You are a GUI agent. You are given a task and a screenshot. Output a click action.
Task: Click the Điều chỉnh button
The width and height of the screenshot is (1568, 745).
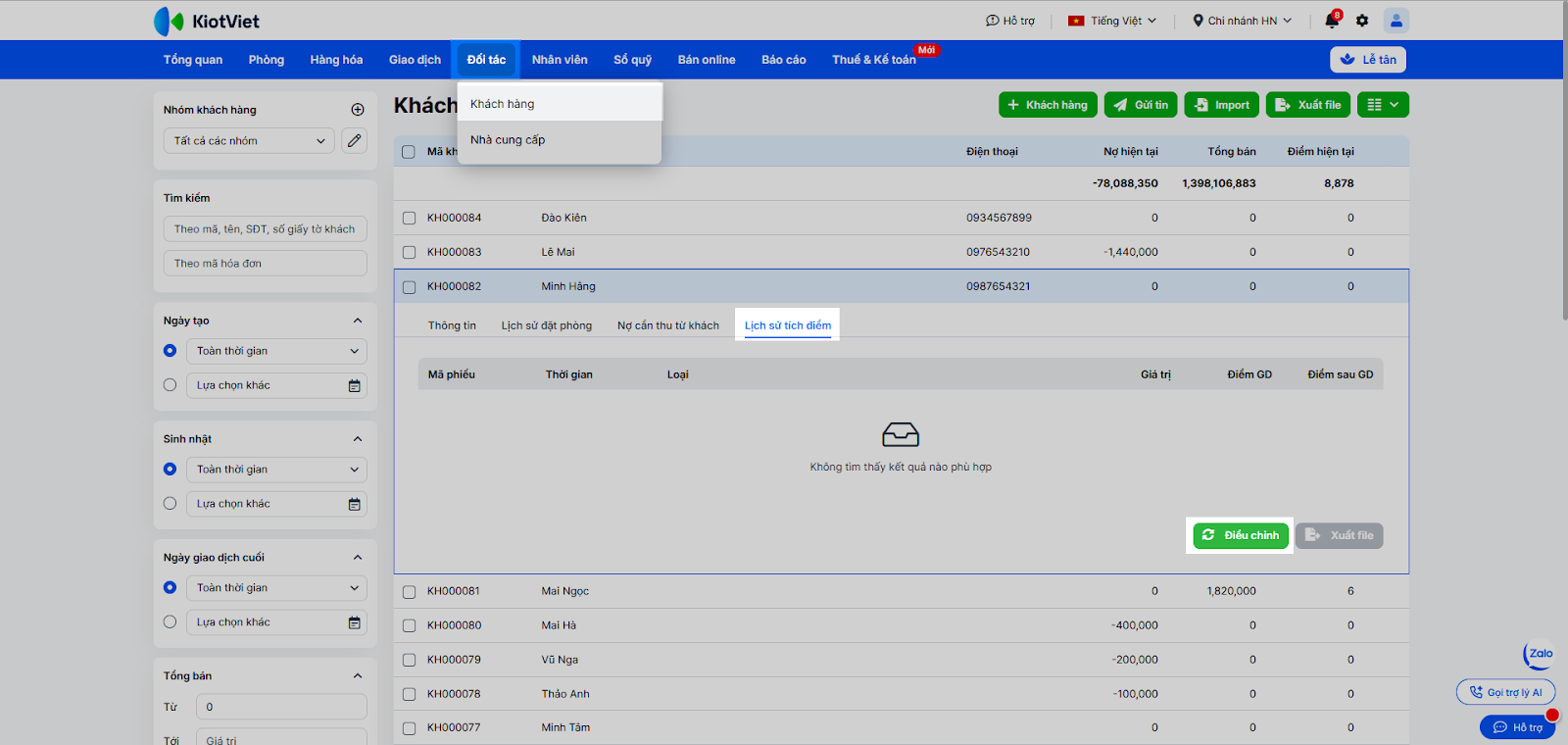click(1241, 535)
